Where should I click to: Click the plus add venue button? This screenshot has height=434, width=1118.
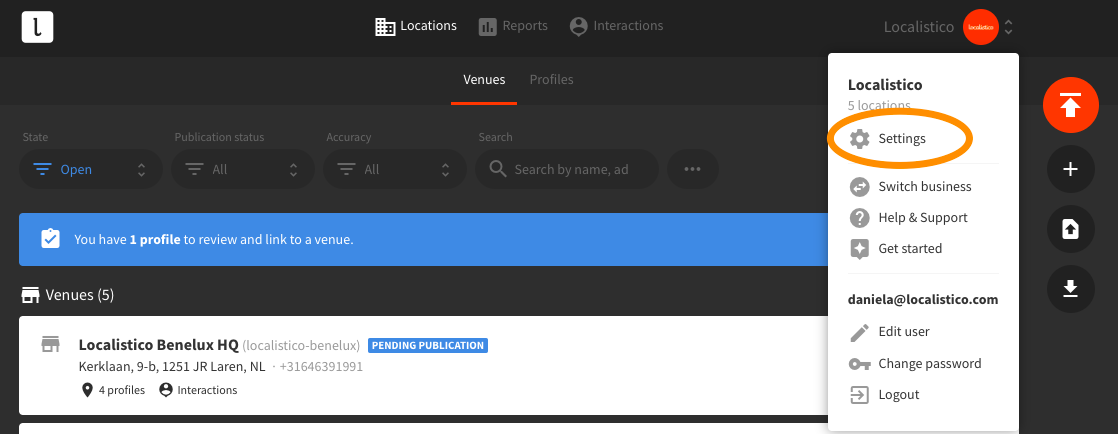click(x=1070, y=169)
